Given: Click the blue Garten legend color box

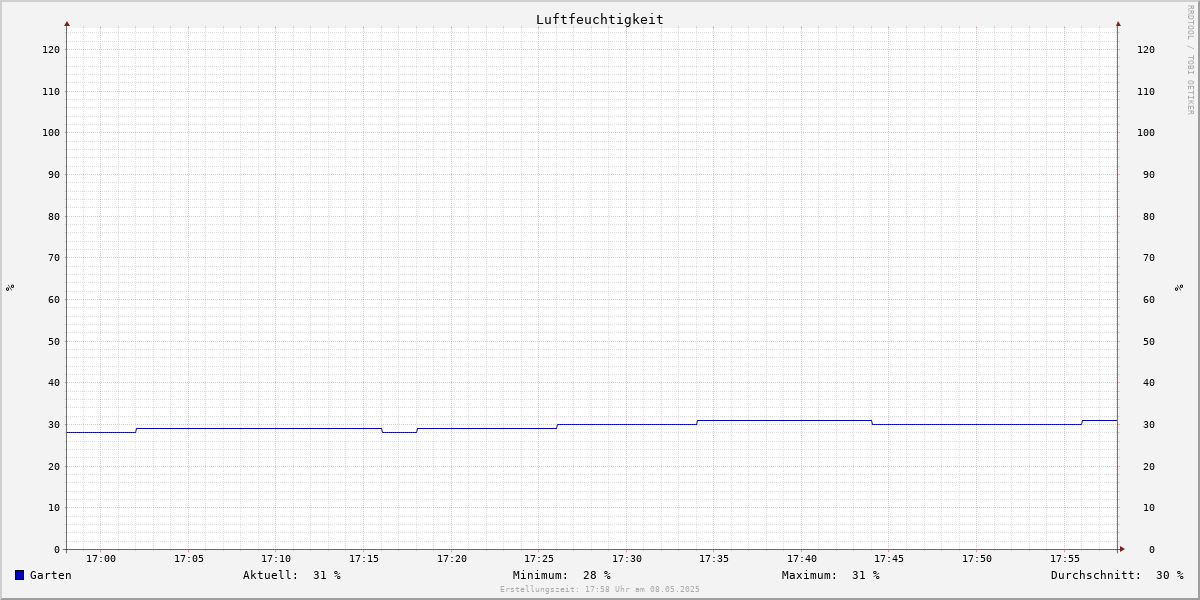Looking at the screenshot, I should 19,575.
